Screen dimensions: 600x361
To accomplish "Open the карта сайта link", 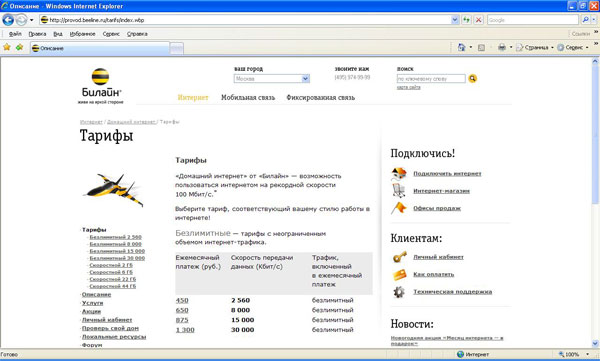I will [408, 87].
